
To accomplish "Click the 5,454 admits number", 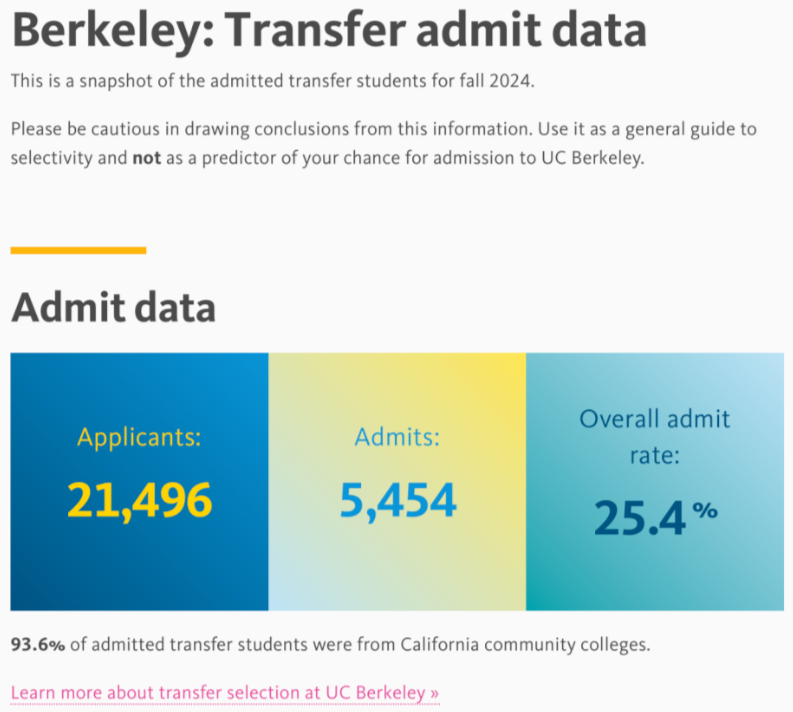I will tap(397, 499).
